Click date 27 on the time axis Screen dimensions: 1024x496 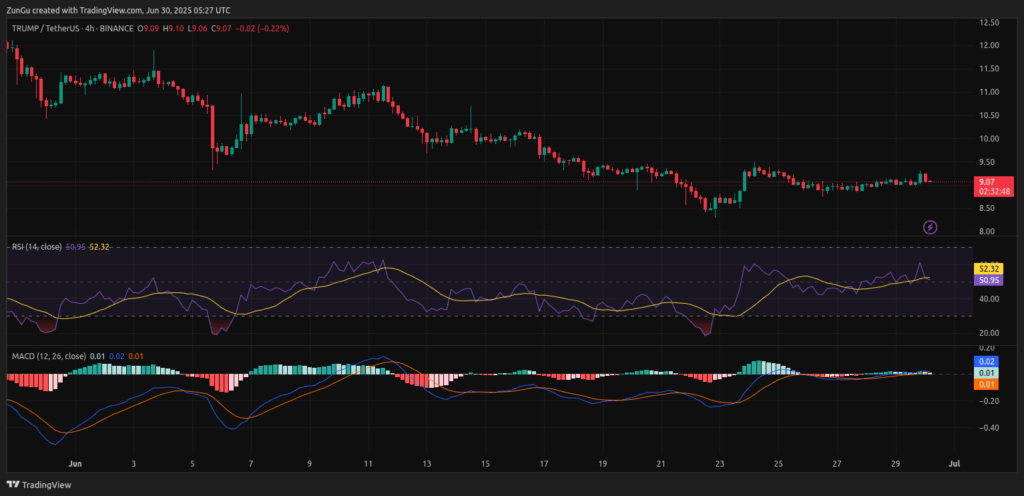pos(837,464)
